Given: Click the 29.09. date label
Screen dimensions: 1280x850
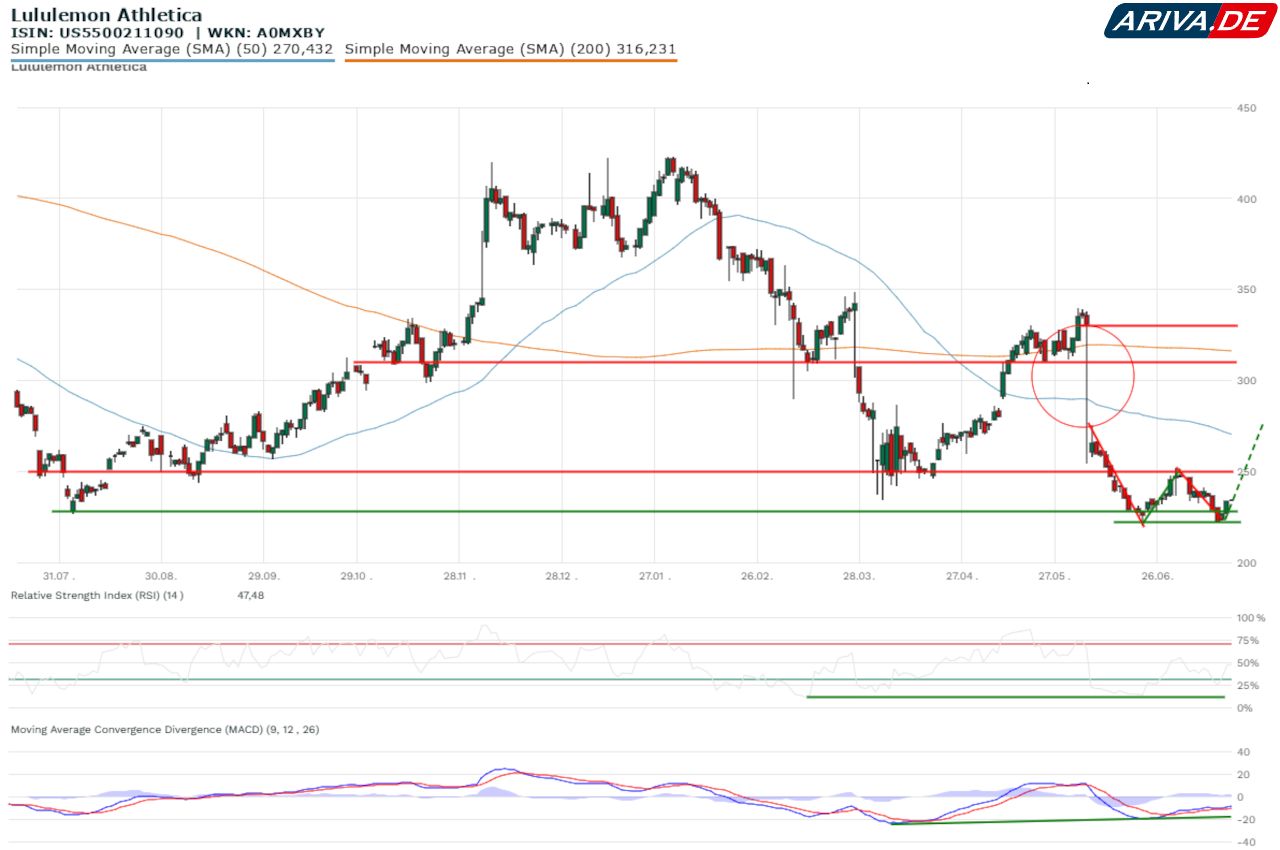Looking at the screenshot, I should tap(263, 577).
